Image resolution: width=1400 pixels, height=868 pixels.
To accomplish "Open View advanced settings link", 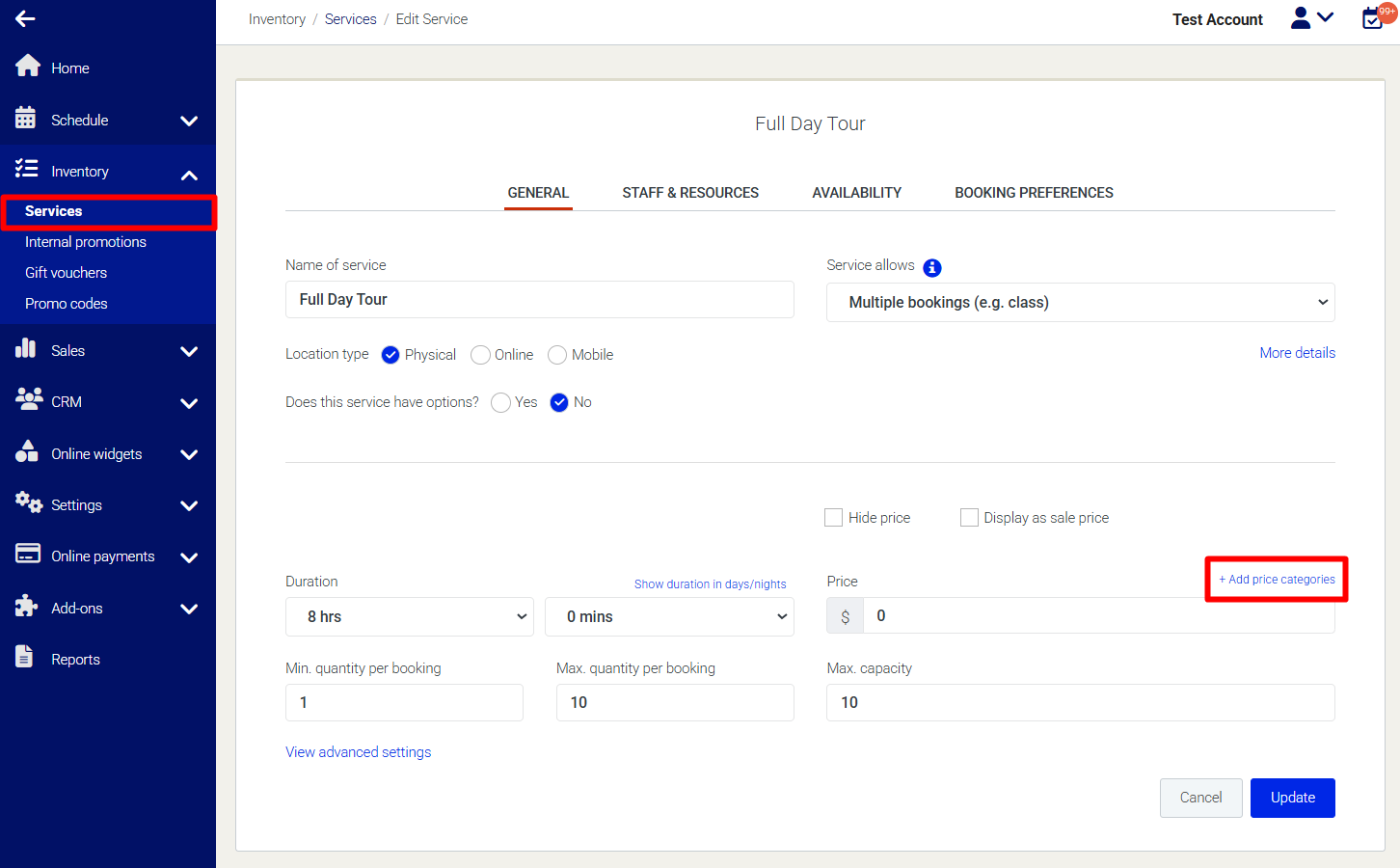I will (x=358, y=752).
